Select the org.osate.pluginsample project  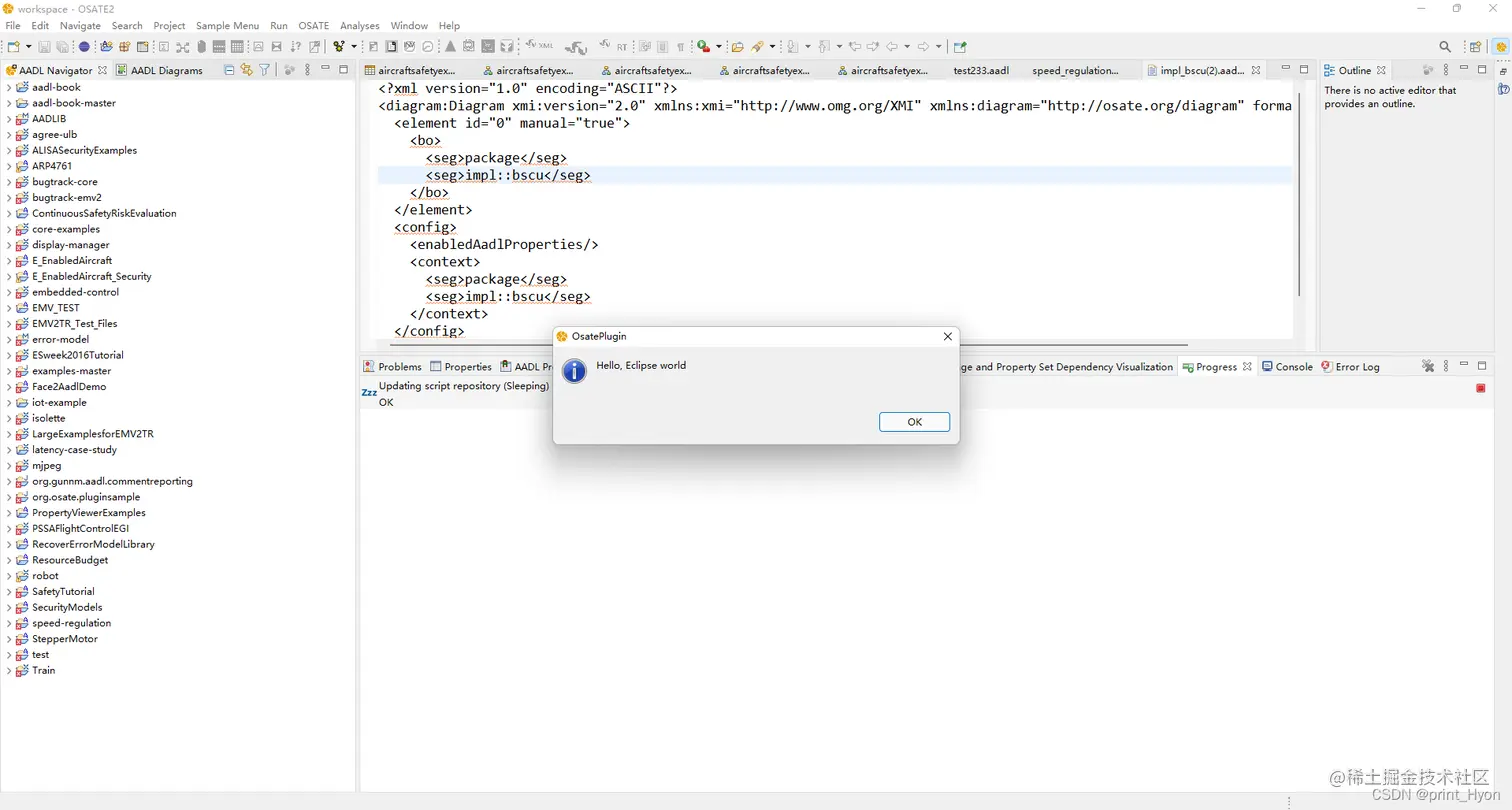(86, 497)
